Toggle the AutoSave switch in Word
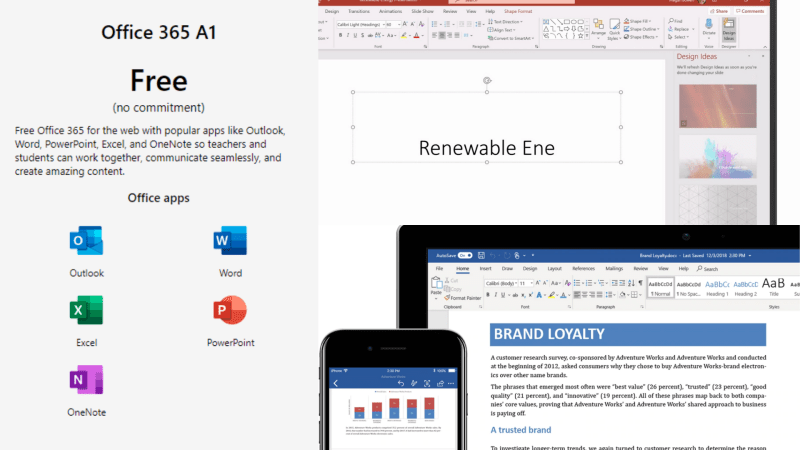 click(x=467, y=256)
